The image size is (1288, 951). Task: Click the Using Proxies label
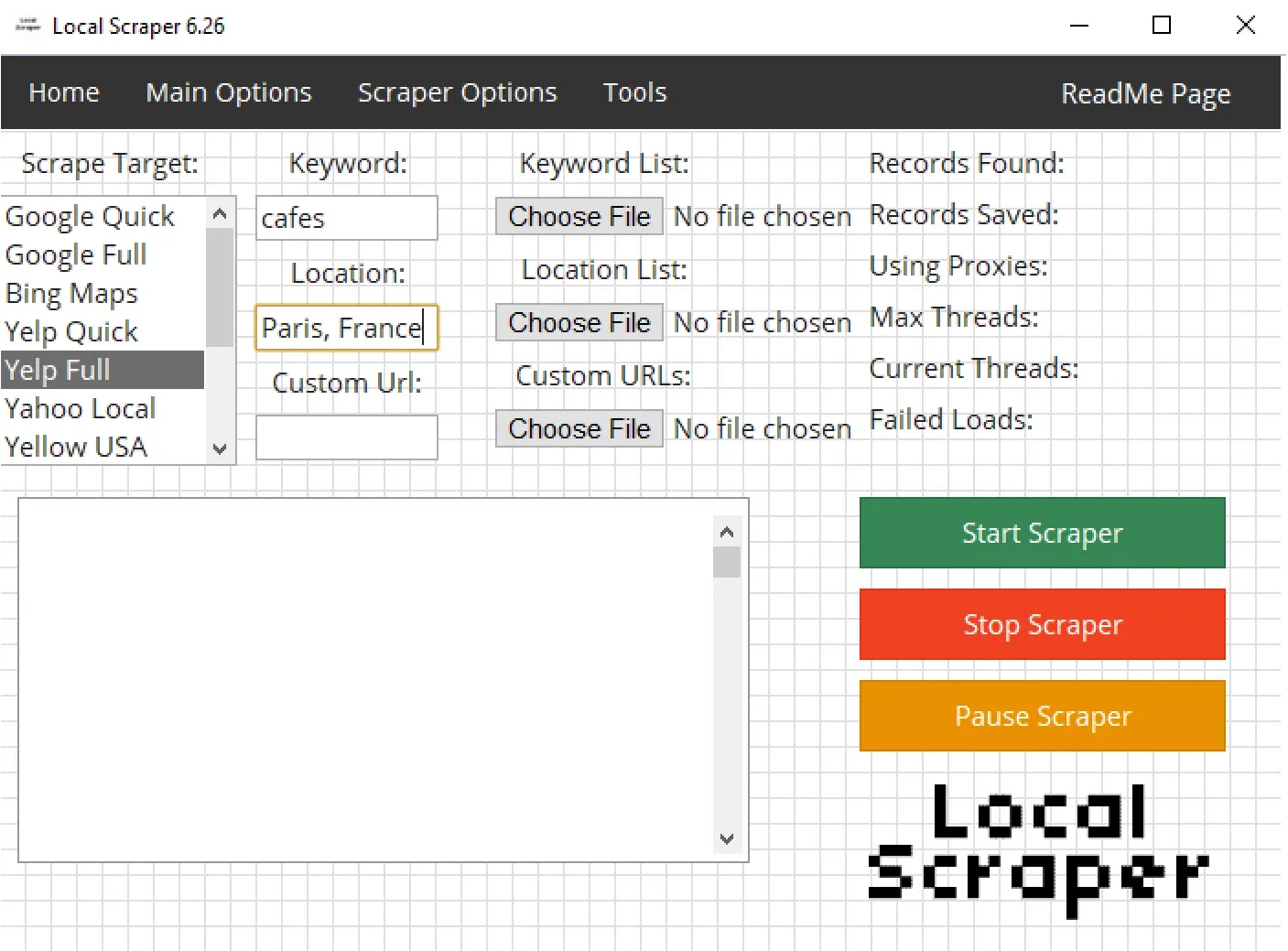tap(958, 265)
